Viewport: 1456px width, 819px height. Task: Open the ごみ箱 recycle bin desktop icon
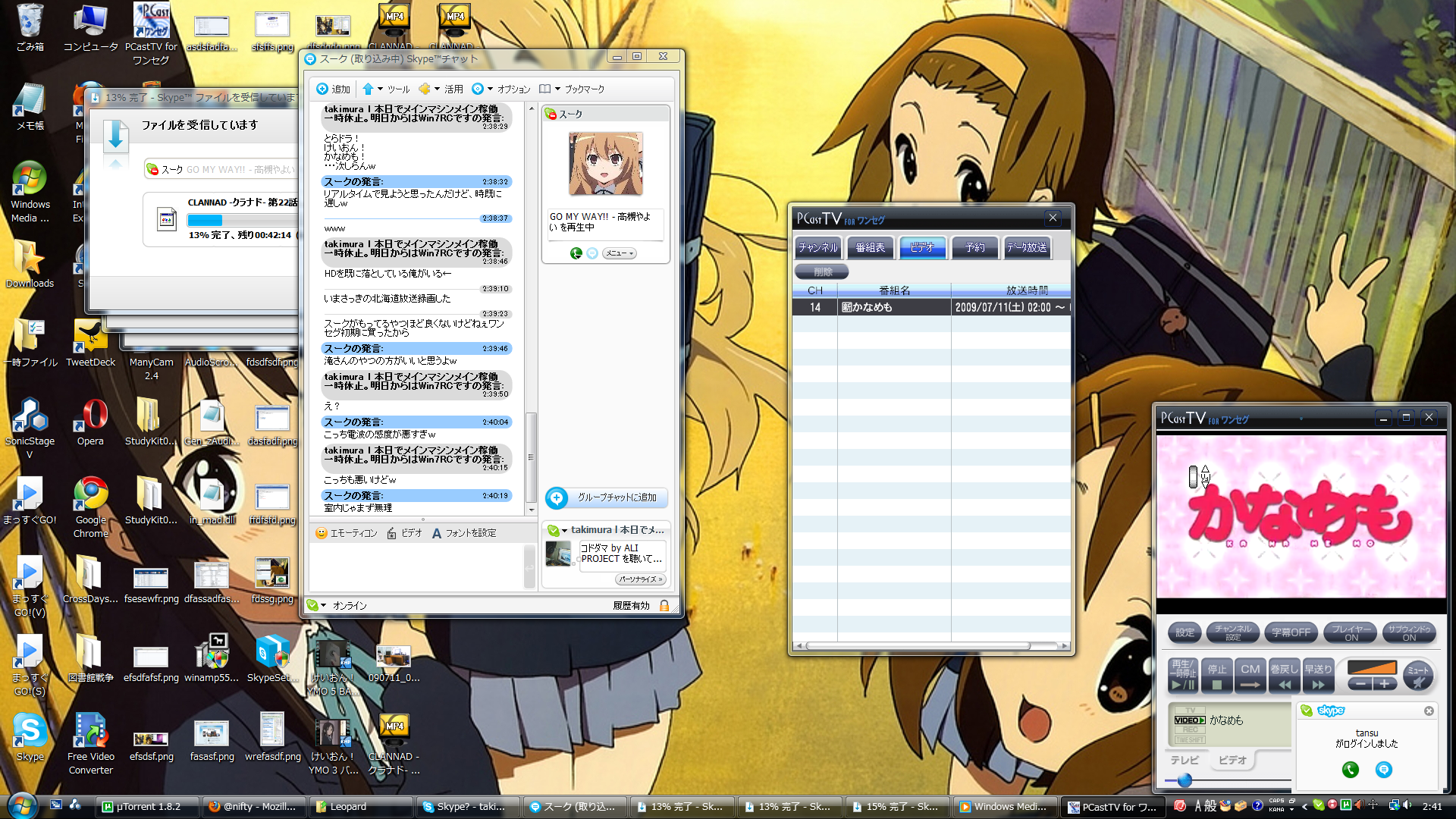click(x=30, y=27)
